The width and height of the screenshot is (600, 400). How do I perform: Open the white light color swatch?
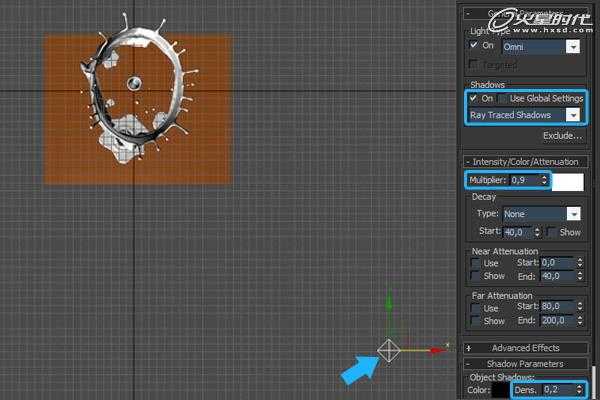pos(567,182)
